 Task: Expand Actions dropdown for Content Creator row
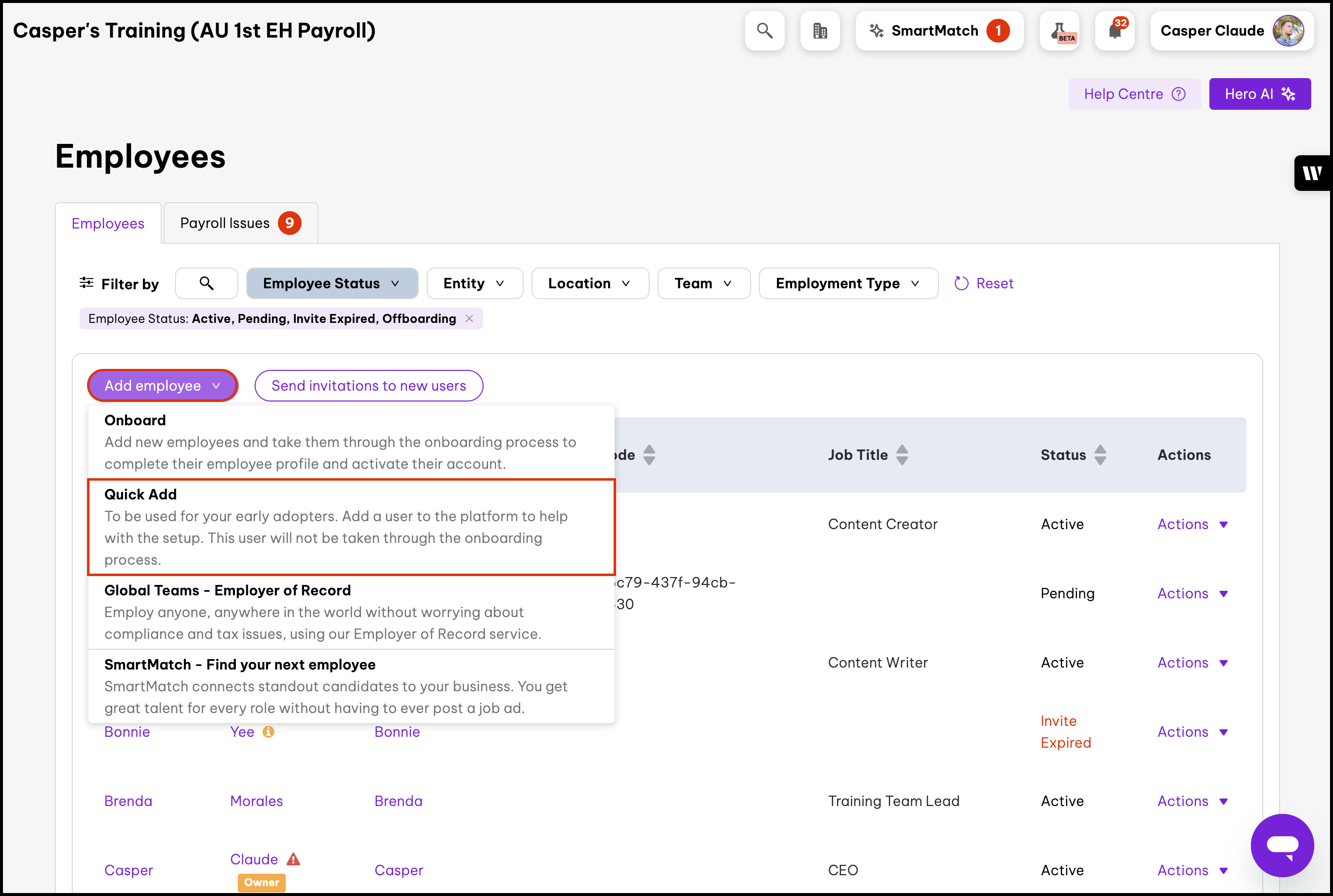tap(1193, 524)
